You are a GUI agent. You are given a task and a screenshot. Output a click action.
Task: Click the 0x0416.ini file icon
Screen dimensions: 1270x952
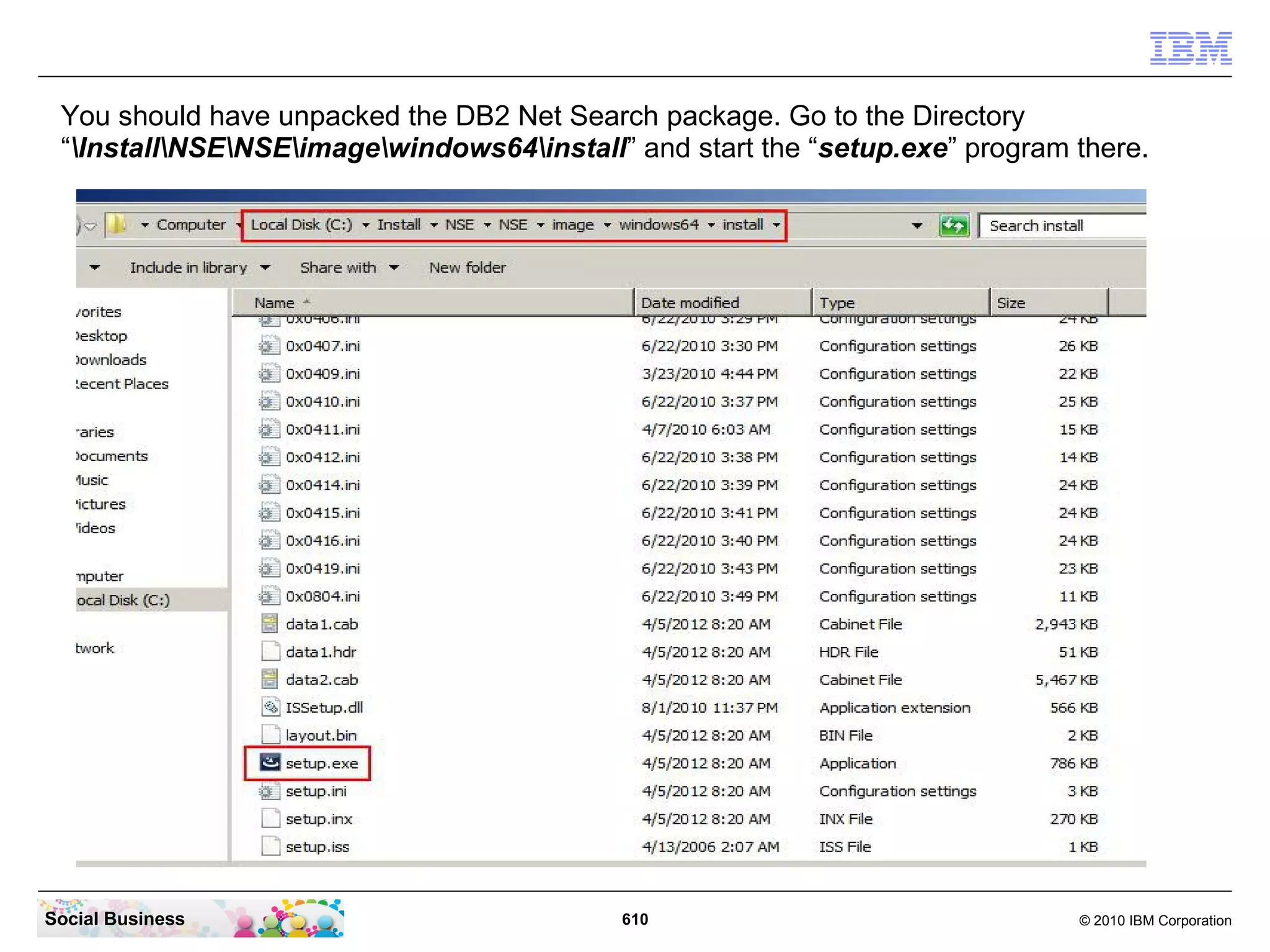tap(269, 540)
